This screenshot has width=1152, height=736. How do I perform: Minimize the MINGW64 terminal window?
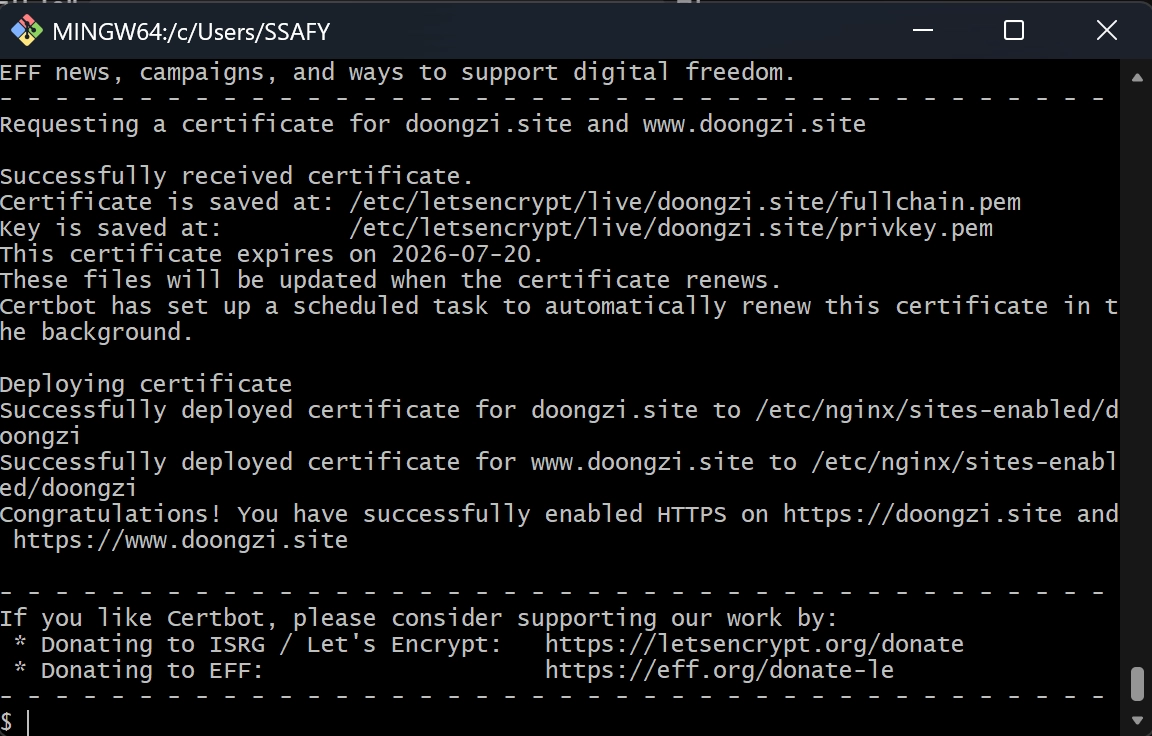coord(921,30)
